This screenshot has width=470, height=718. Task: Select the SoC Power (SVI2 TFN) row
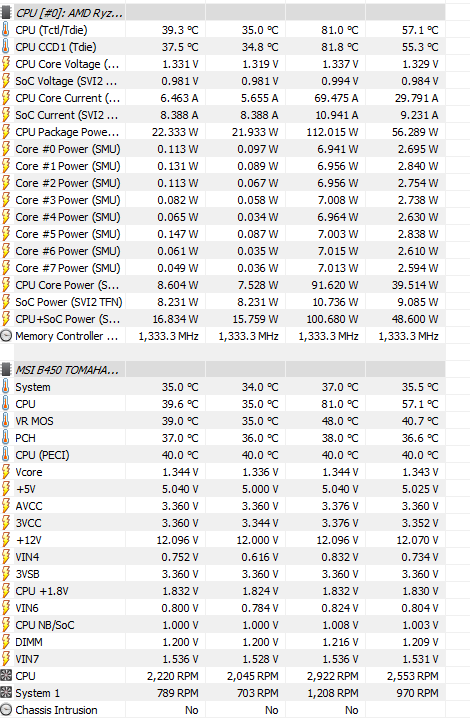tap(223, 302)
